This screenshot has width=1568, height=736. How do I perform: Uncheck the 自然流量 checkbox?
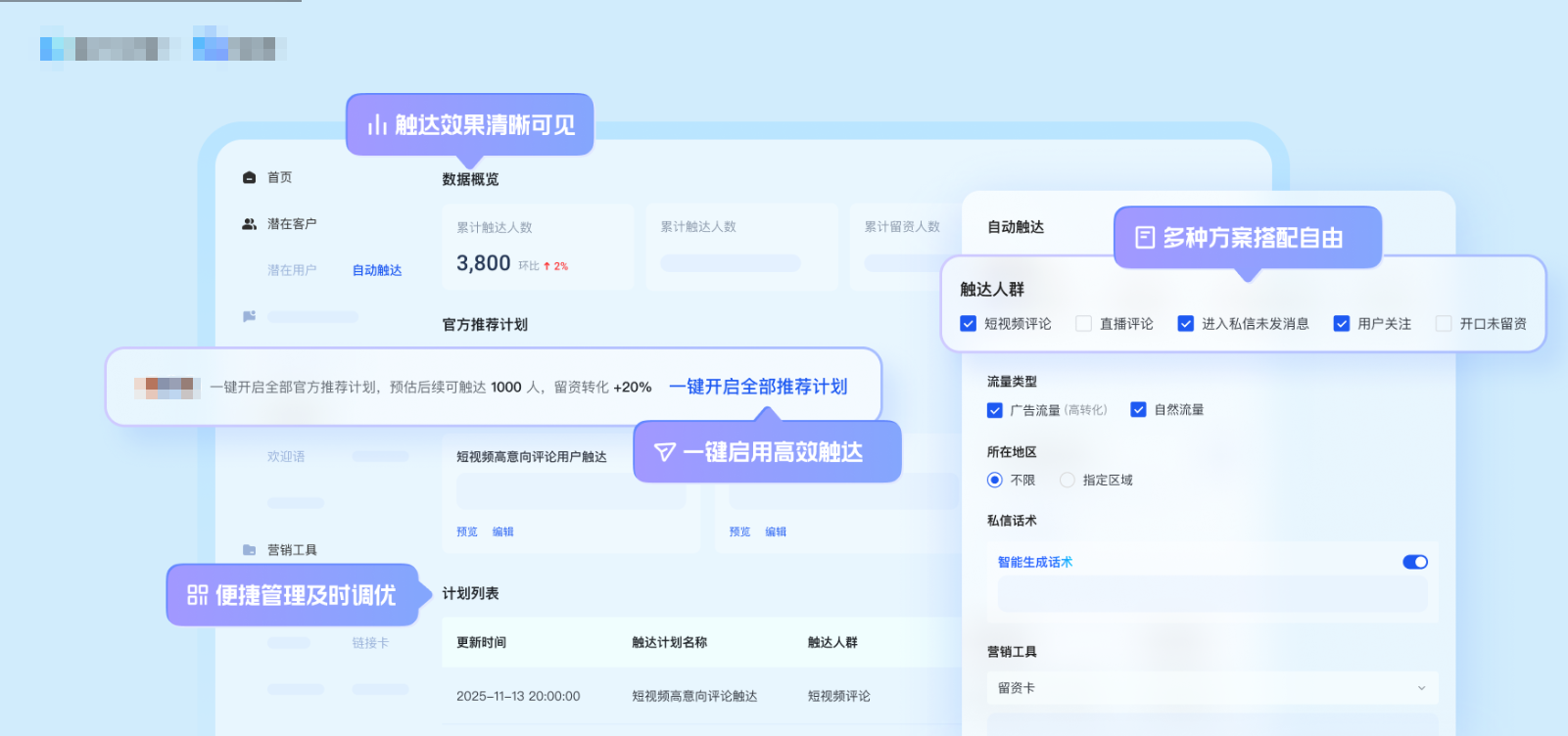tap(1138, 410)
